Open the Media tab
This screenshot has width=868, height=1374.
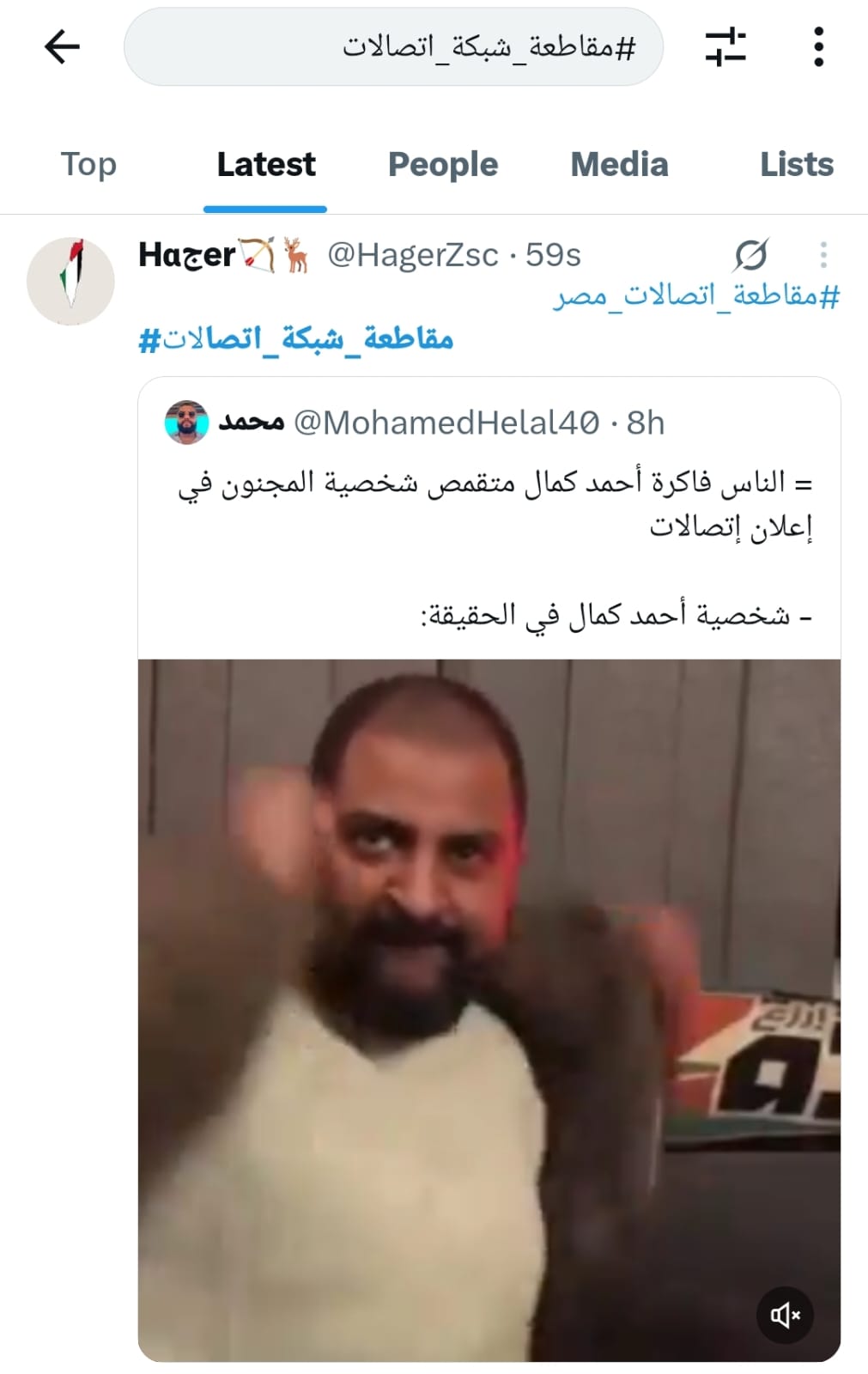619,164
